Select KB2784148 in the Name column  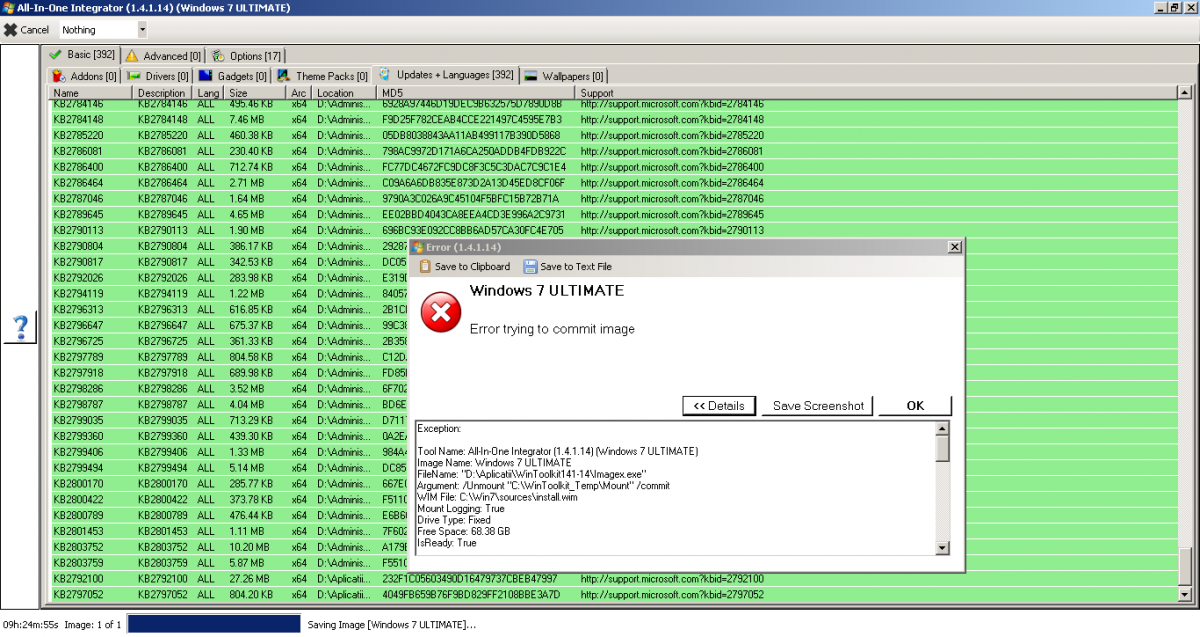[78, 119]
